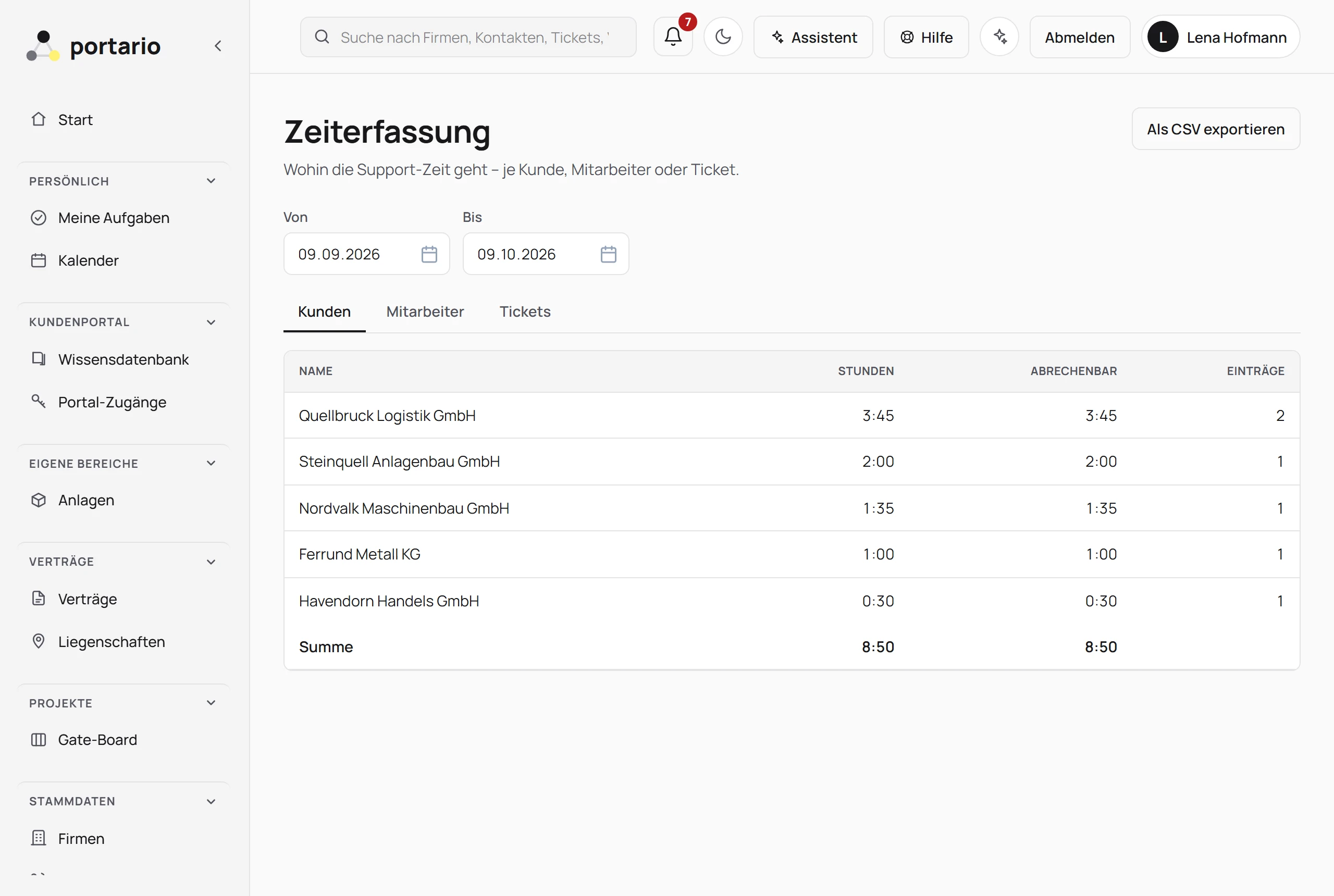Click Als CSV exportieren
This screenshot has height=896, width=1334.
click(x=1215, y=129)
